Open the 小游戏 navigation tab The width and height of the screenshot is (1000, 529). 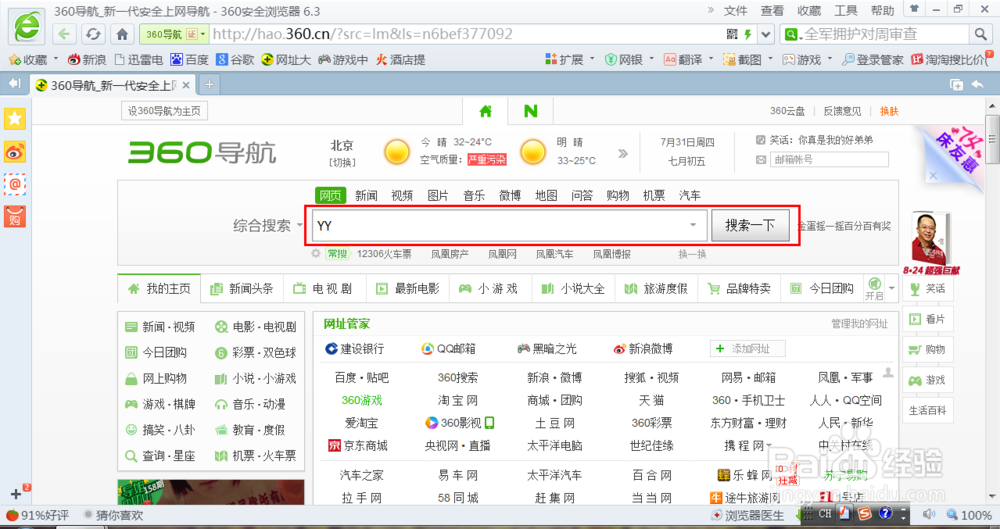pos(490,288)
